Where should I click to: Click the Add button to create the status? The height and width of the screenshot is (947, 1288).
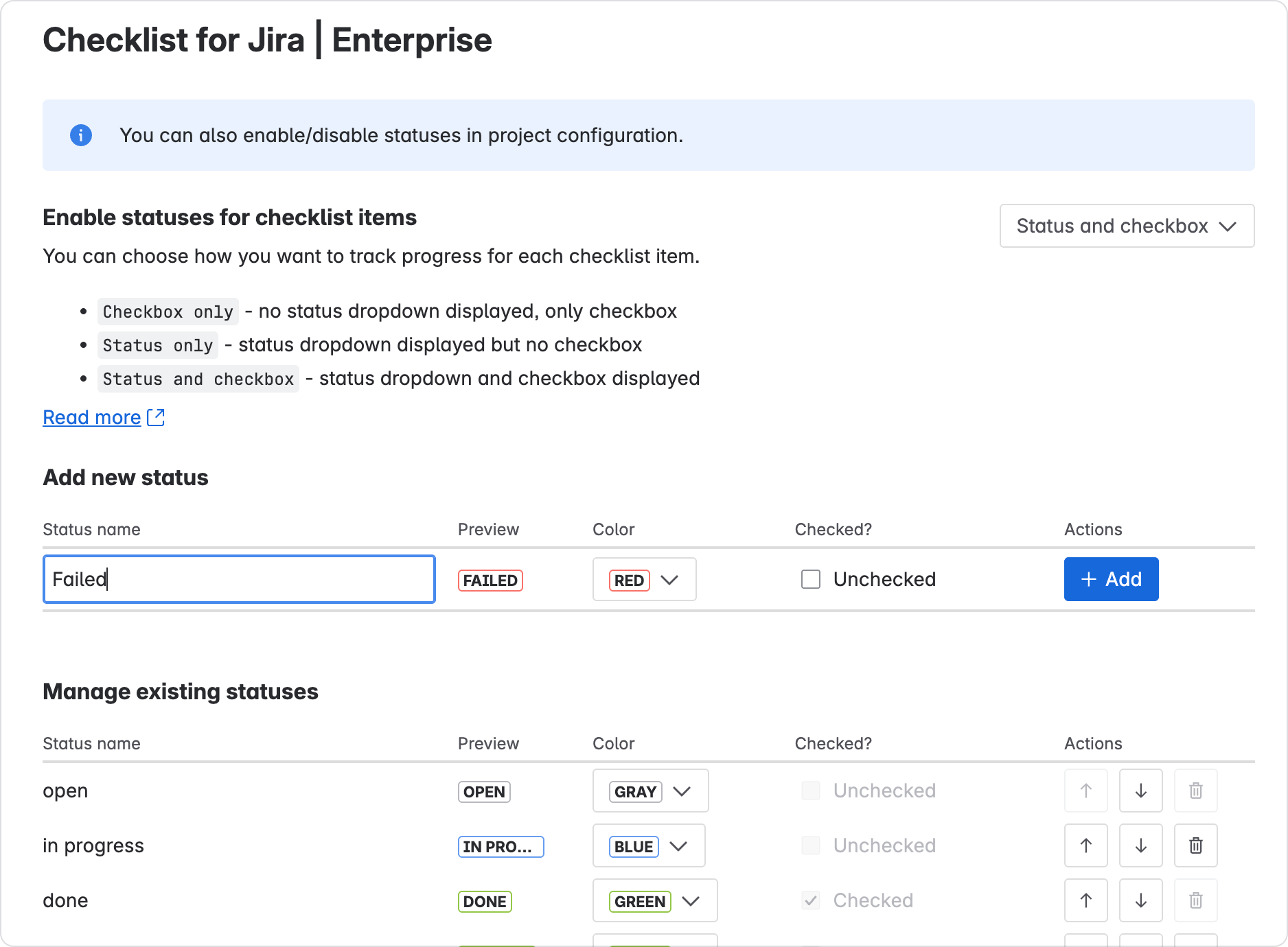(1112, 579)
